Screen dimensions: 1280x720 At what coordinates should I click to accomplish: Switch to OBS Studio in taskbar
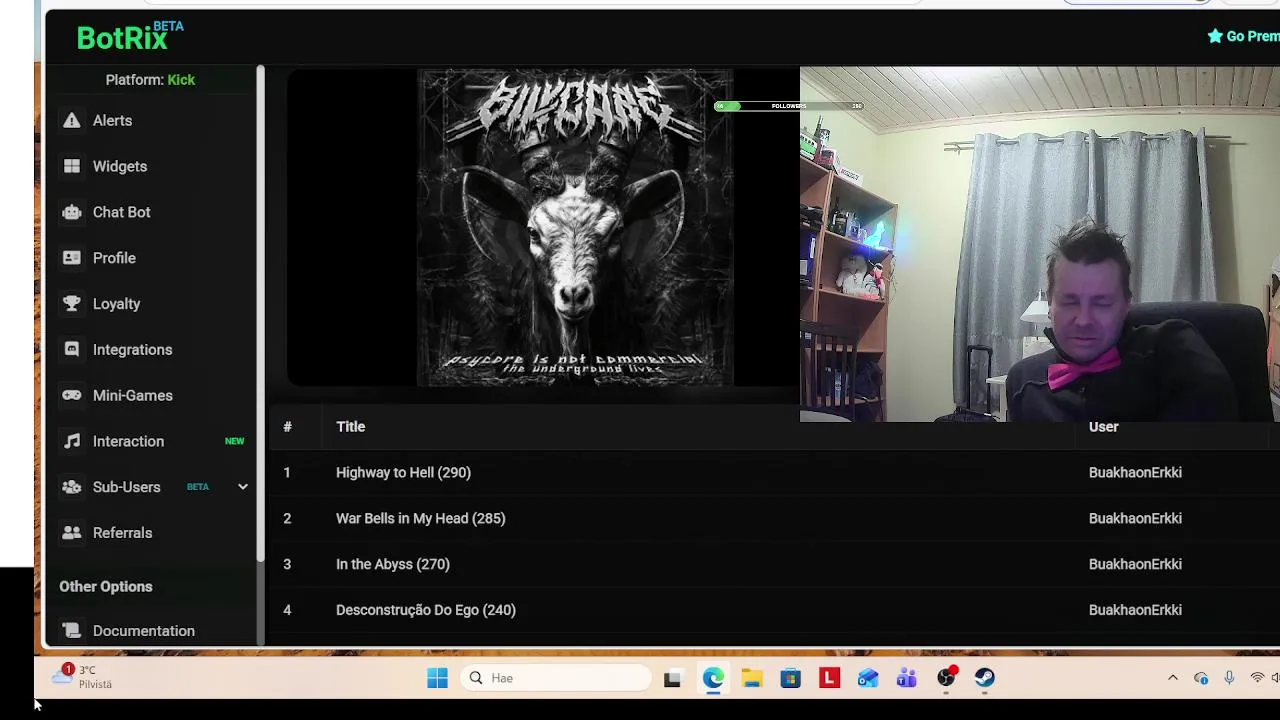(946, 678)
